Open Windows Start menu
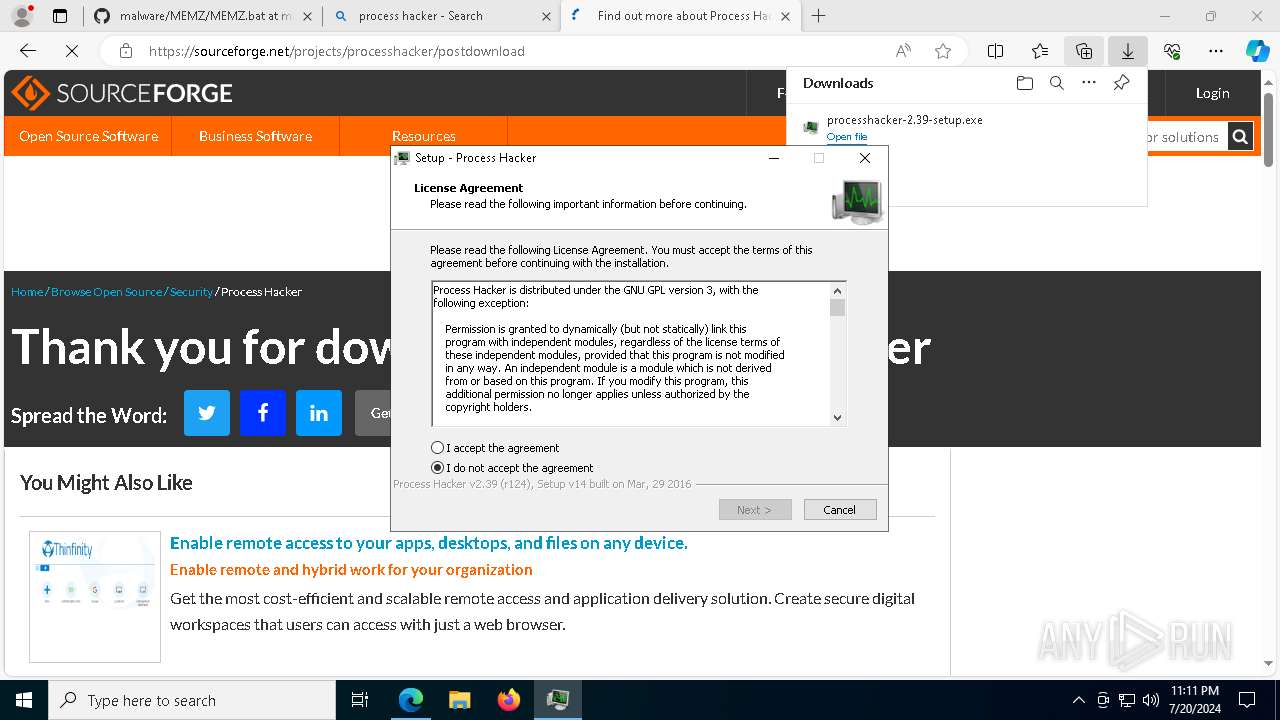 23,700
